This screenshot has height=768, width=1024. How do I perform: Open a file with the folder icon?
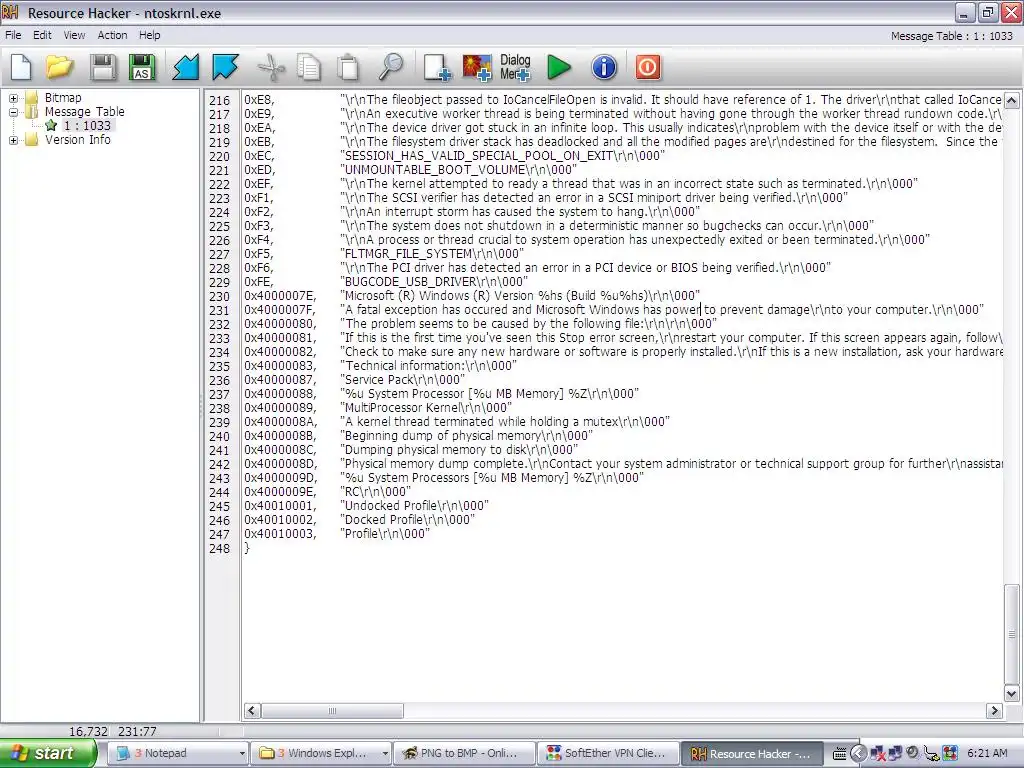(x=59, y=67)
